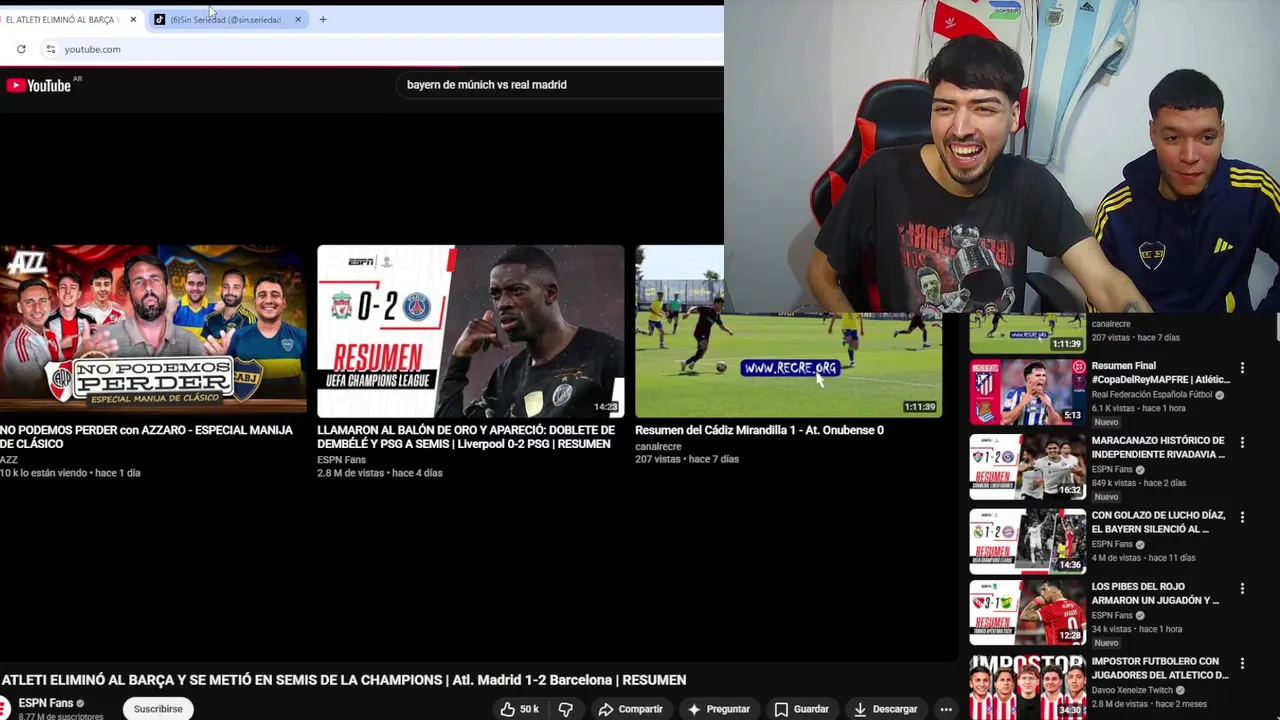The height and width of the screenshot is (720, 1280).
Task: Open ESPN Fans channel under Liverpool video
Action: point(341,460)
